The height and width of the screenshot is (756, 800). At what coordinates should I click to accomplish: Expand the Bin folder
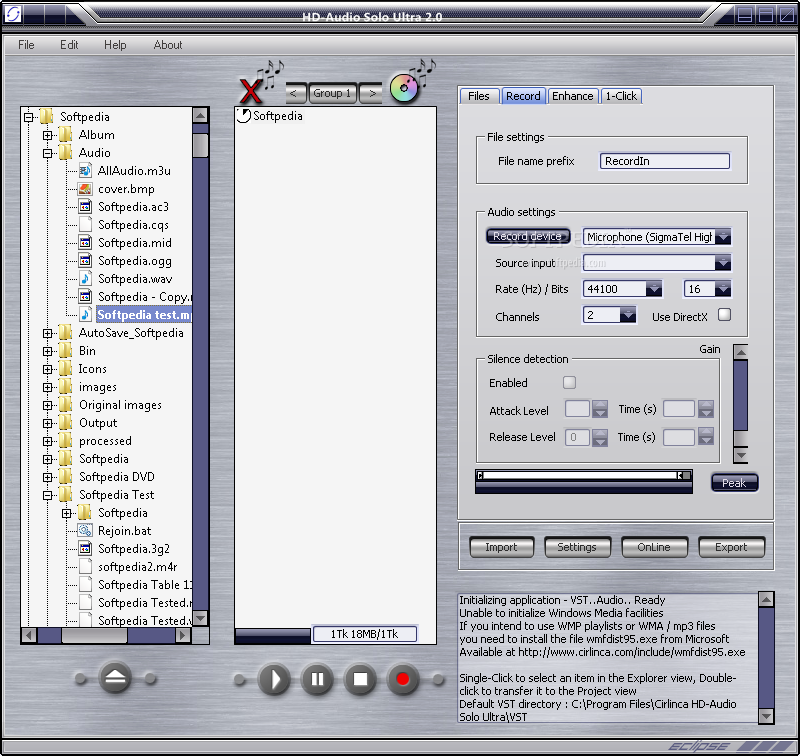[47, 351]
